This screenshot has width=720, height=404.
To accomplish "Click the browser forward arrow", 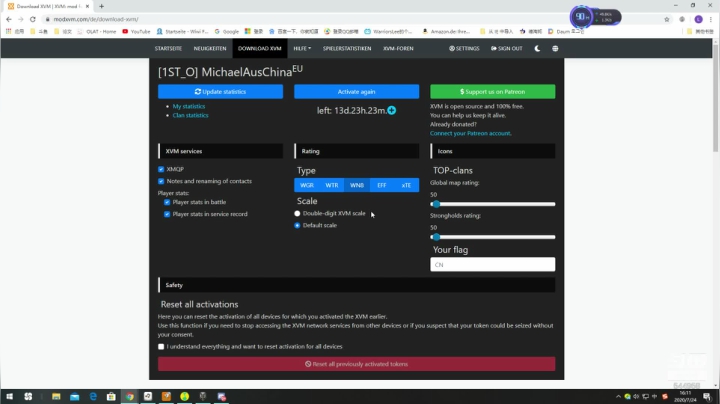I will [x=21, y=19].
